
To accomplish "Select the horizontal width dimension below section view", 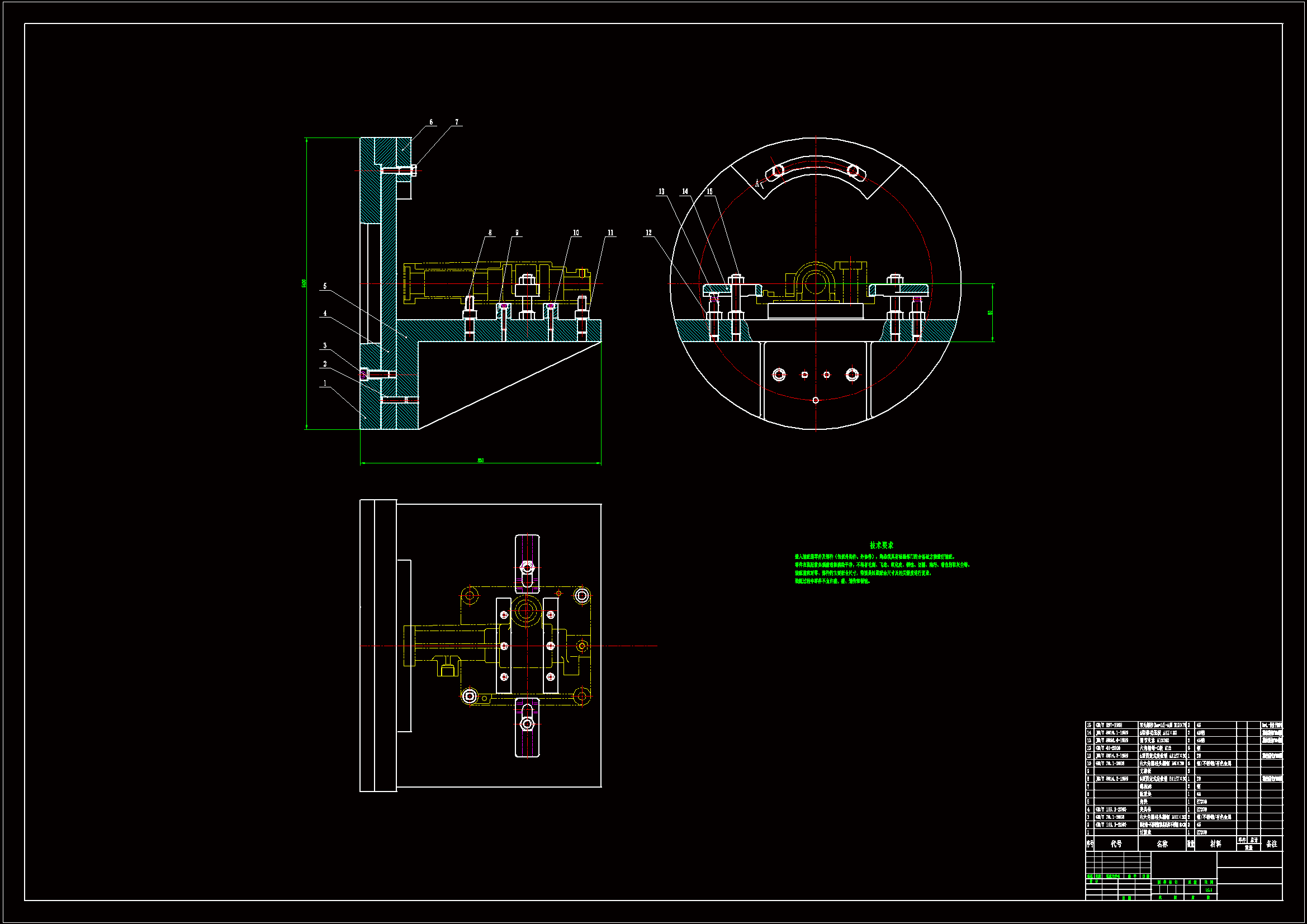I will pos(480,460).
